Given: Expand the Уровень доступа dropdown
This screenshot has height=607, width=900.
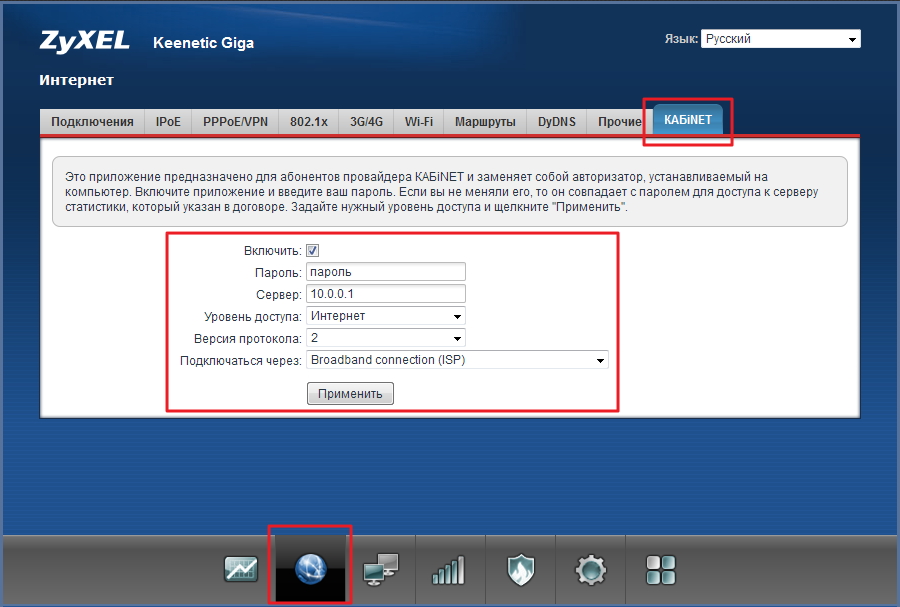Looking at the screenshot, I should click(386, 316).
